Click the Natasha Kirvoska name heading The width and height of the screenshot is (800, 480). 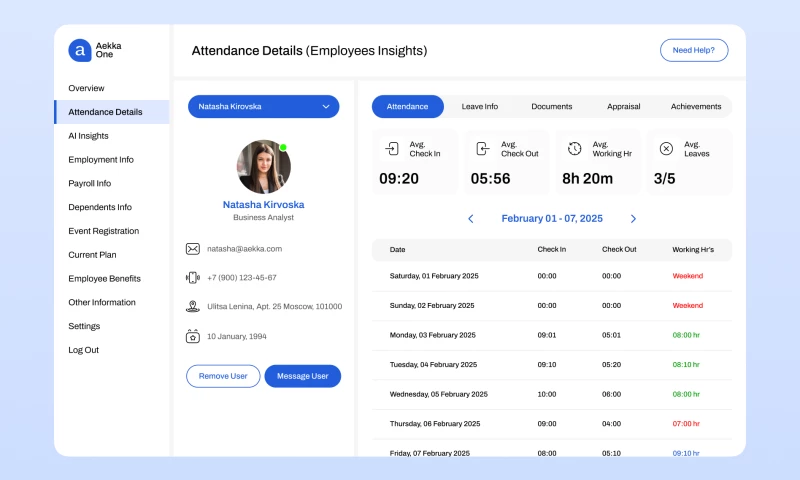(x=264, y=205)
